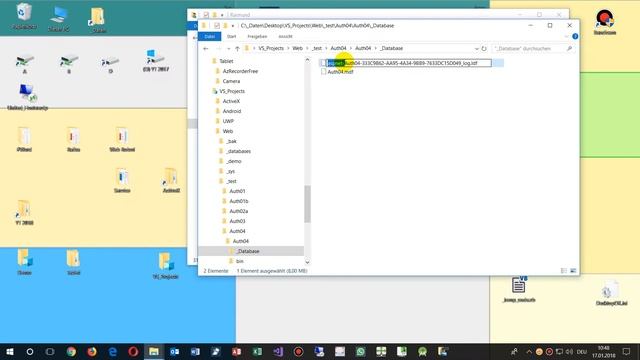Viewport: 640px width, 360px height.
Task: Launch Edge from the taskbar
Action: (113, 351)
